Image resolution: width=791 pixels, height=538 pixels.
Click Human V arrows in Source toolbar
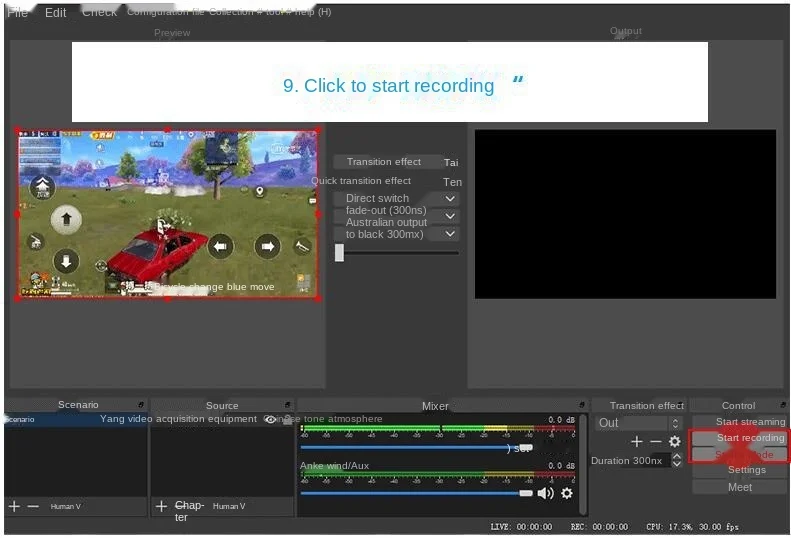pos(229,506)
